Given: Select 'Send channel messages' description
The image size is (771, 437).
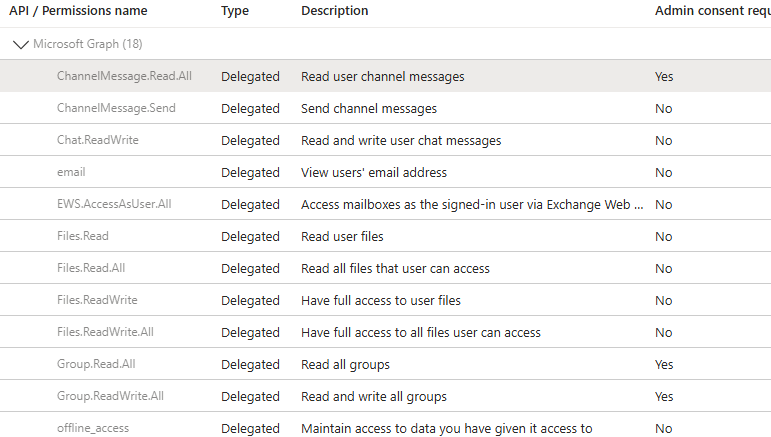Looking at the screenshot, I should click(369, 109).
